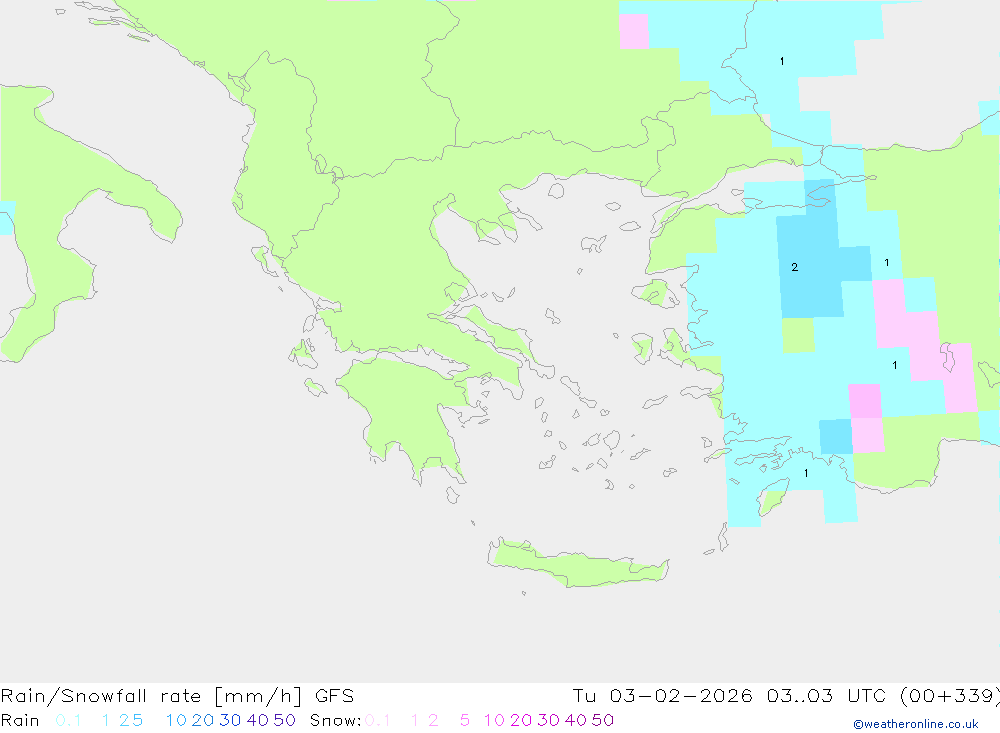This screenshot has width=1000, height=733.
Task: Select the Rain legend value 20
Action: 203,720
